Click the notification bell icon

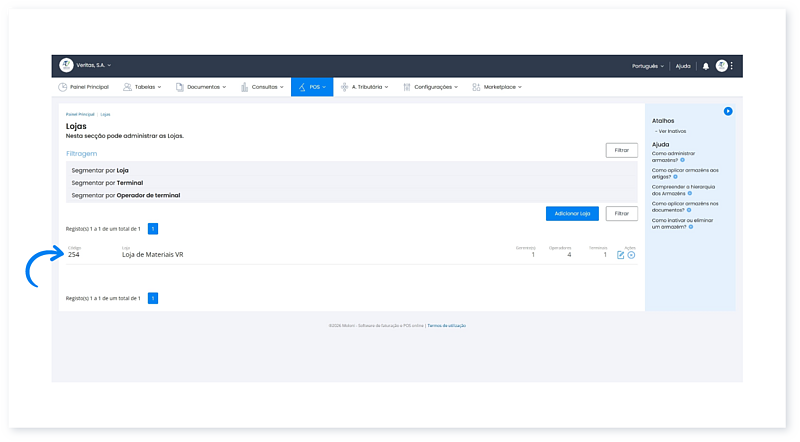coord(705,66)
